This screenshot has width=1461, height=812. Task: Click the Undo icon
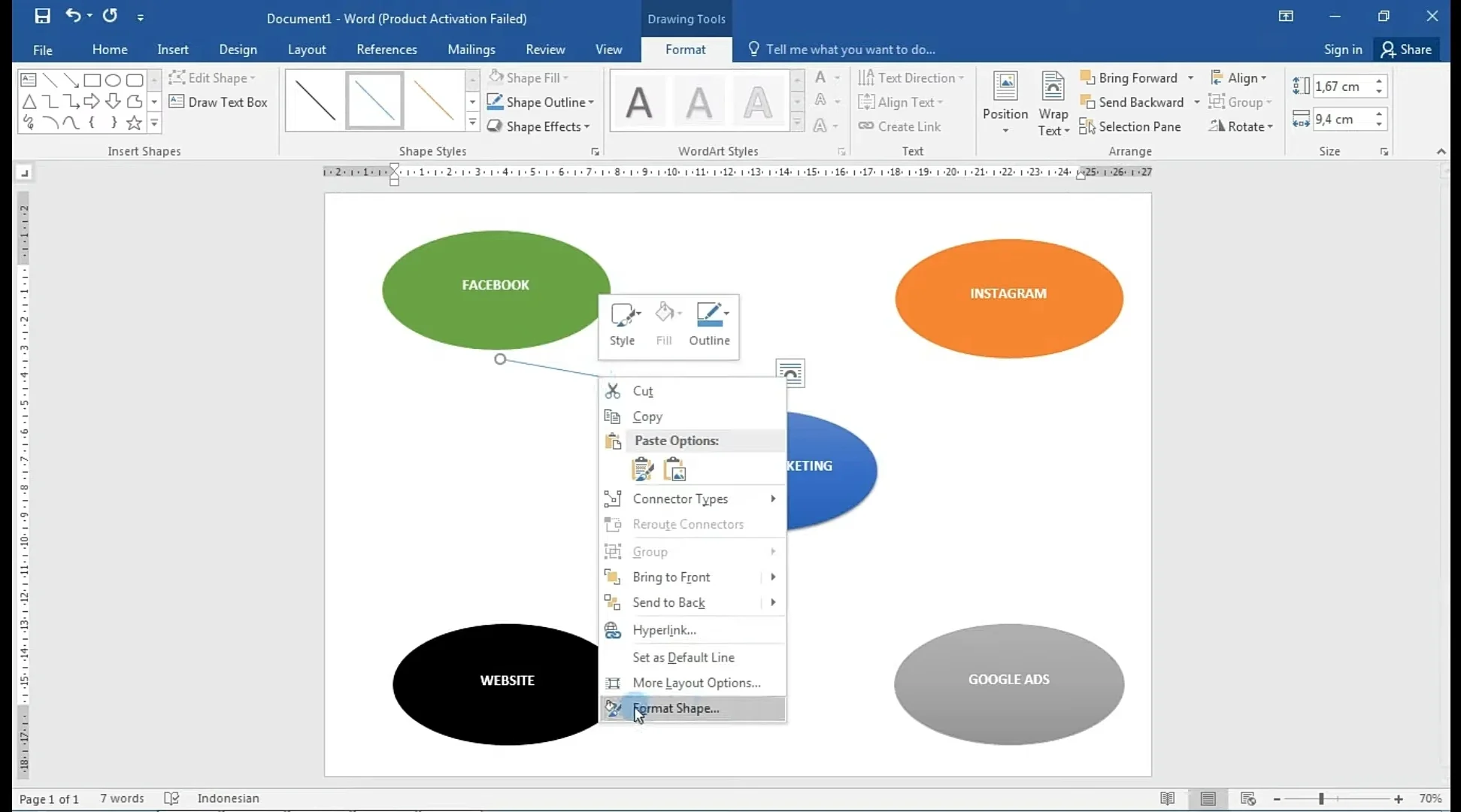[73, 16]
